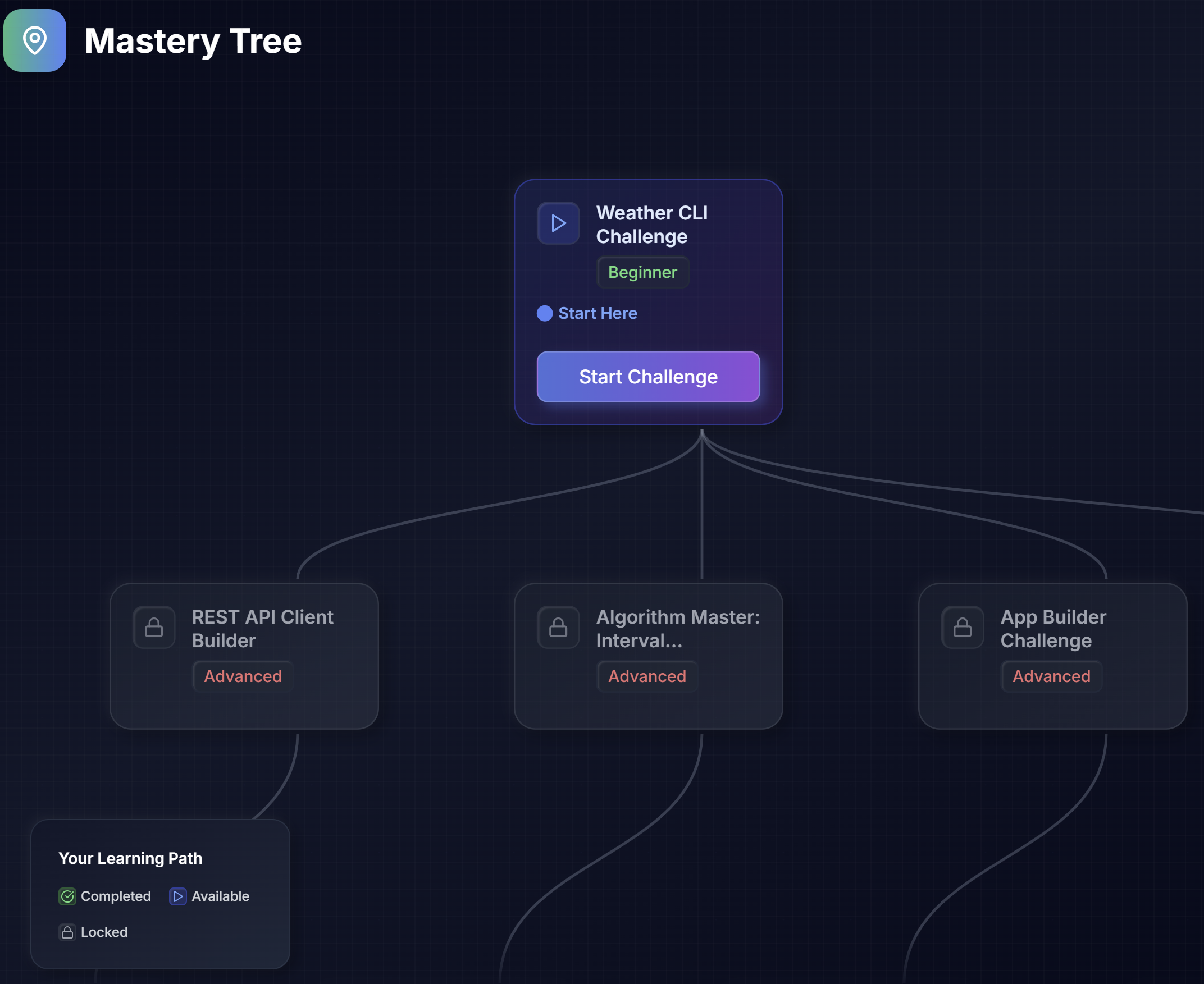Click the lock icon on REST API Client Builder
The image size is (1204, 984).
(154, 628)
